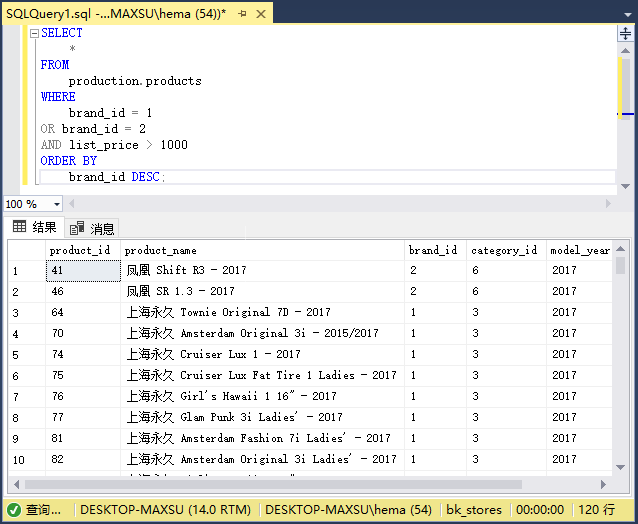Click the results horizontal scroll right arrow
638x524 pixels.
[603, 485]
